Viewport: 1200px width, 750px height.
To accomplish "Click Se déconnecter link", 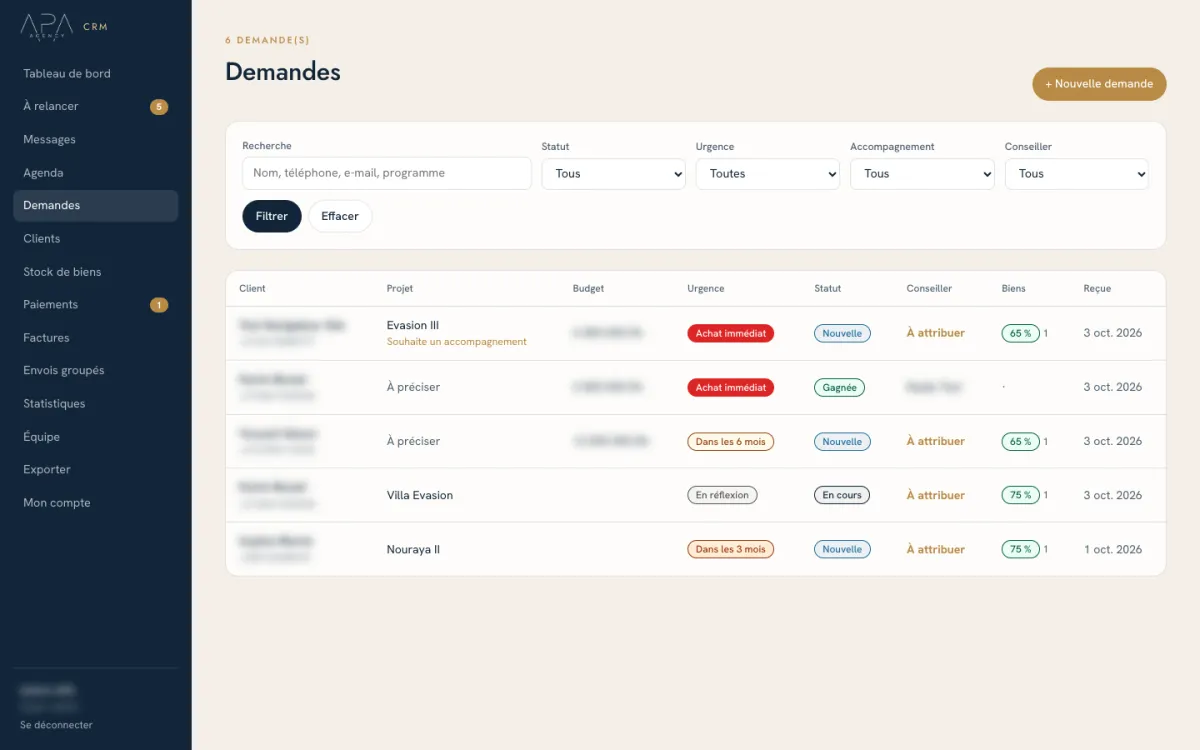I will [56, 724].
